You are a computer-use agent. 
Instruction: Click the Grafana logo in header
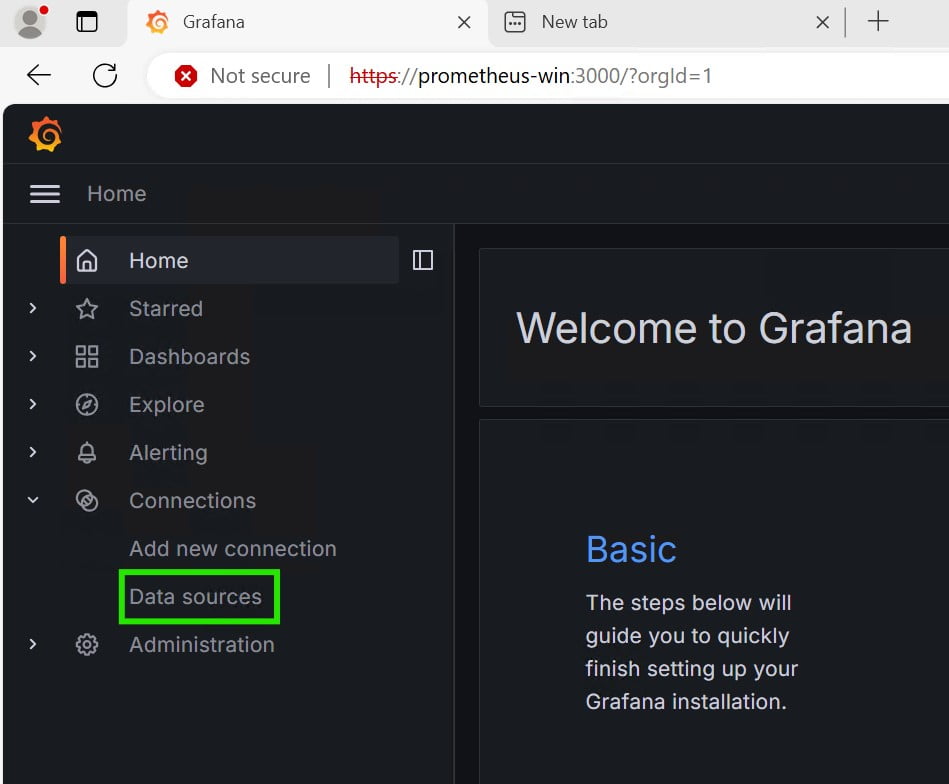pyautogui.click(x=46, y=134)
